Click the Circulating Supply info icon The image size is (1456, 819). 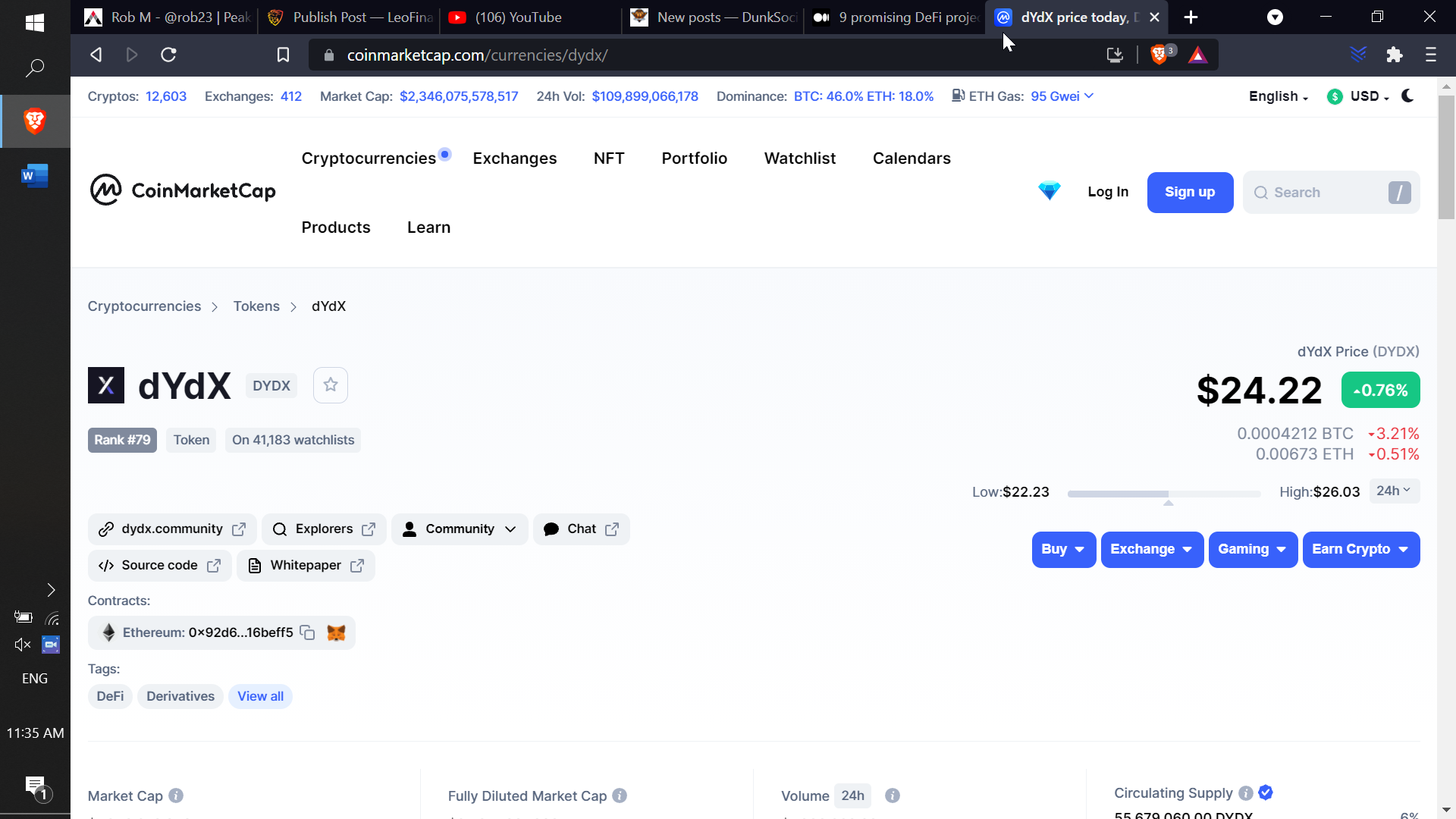(x=1246, y=792)
